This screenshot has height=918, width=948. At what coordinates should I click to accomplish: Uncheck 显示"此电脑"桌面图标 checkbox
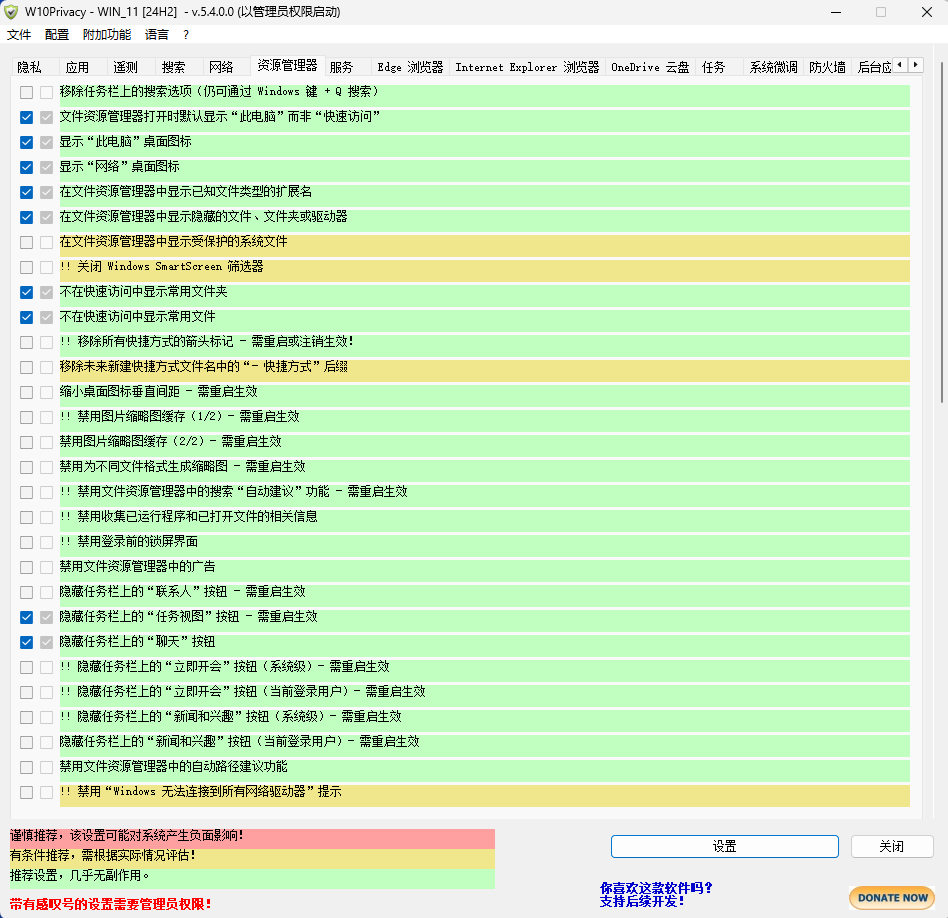click(26, 142)
